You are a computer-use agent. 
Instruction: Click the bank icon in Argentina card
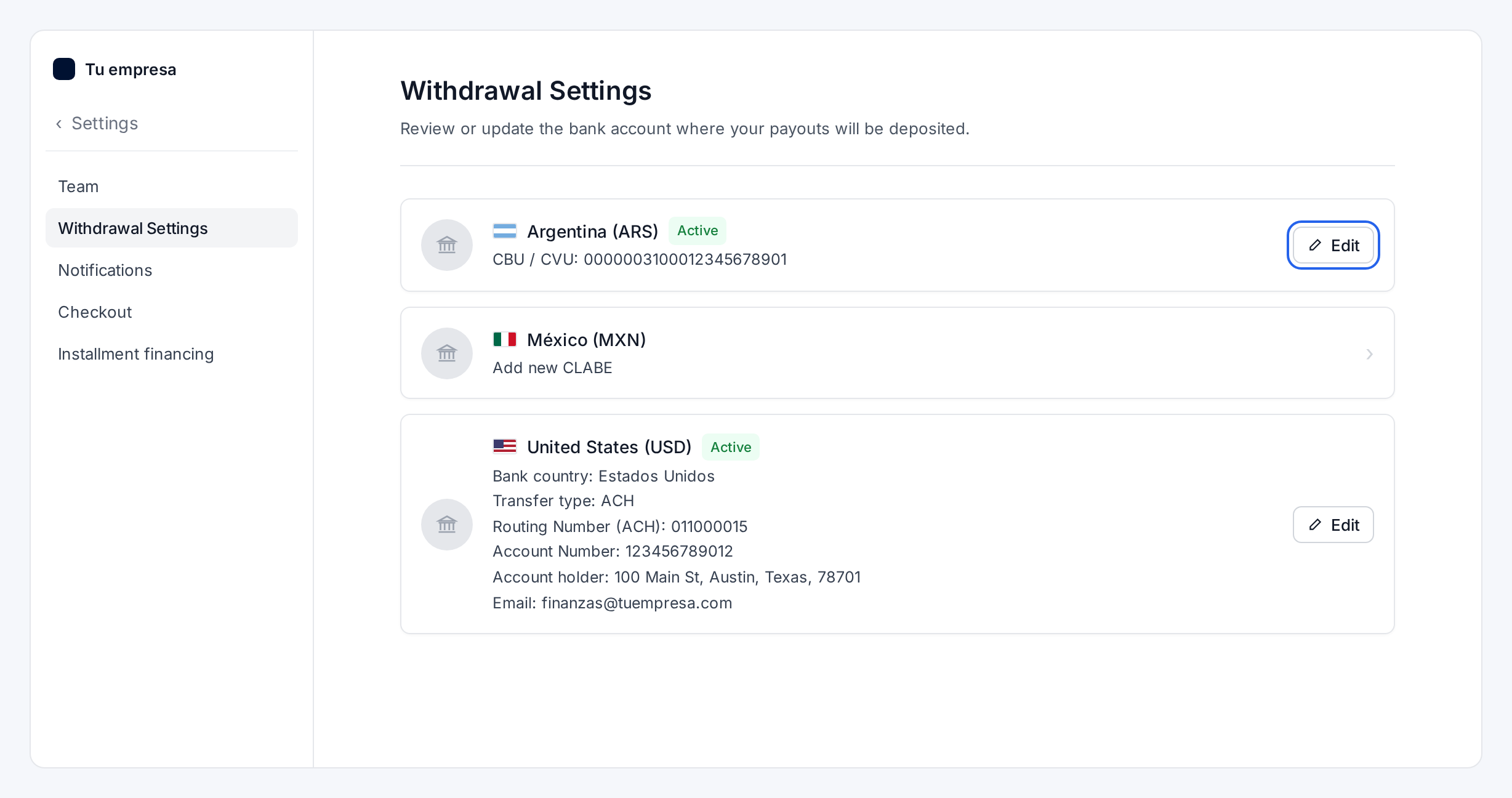tap(447, 245)
